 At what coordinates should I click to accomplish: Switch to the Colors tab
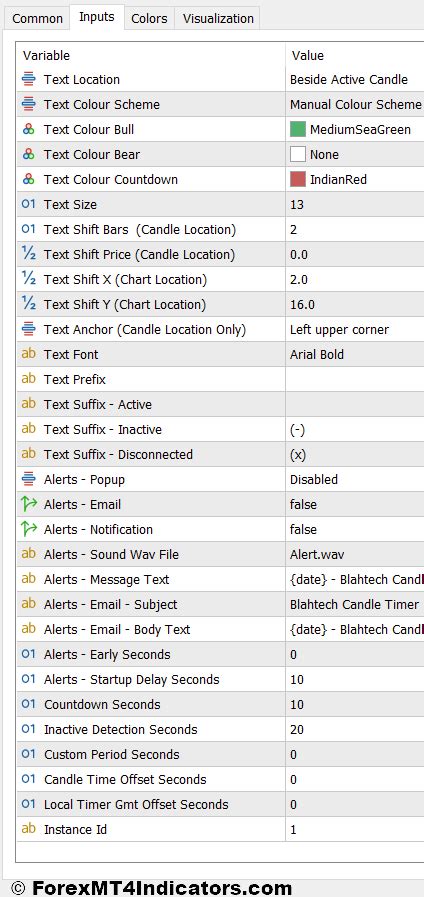(x=149, y=18)
